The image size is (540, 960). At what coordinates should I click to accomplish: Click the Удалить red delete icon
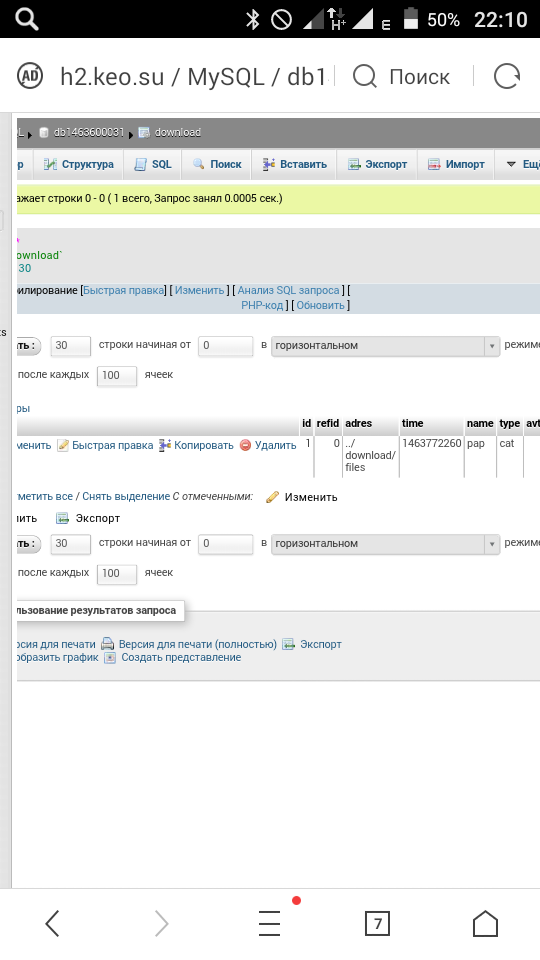(246, 446)
